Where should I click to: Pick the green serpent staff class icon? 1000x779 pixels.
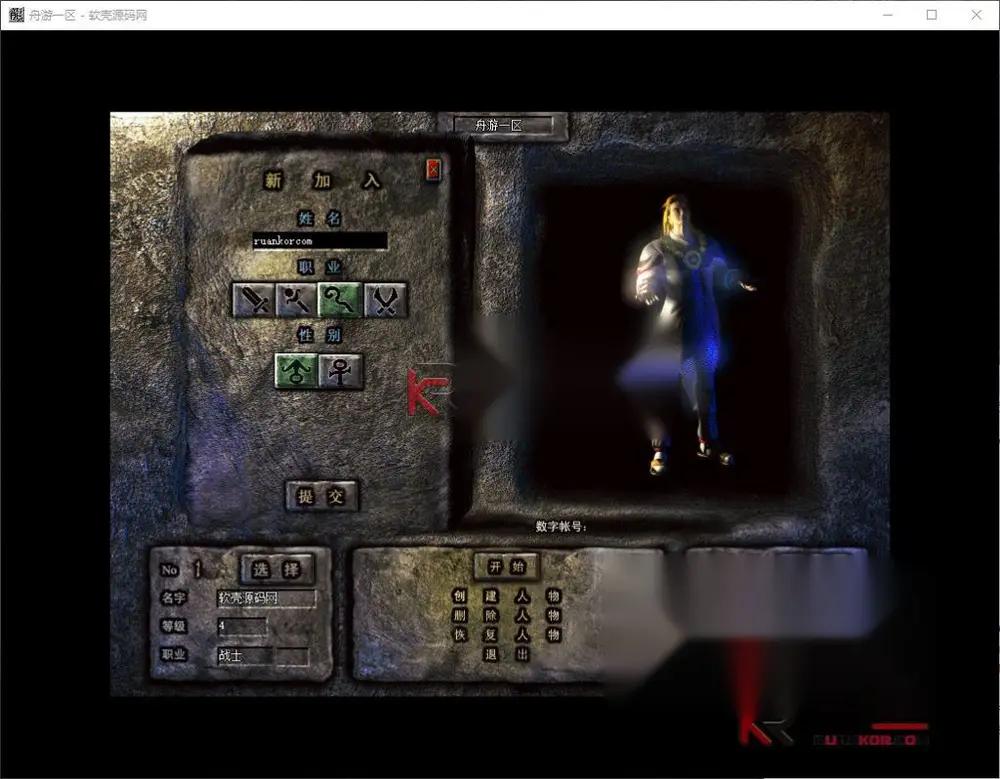tap(340, 300)
